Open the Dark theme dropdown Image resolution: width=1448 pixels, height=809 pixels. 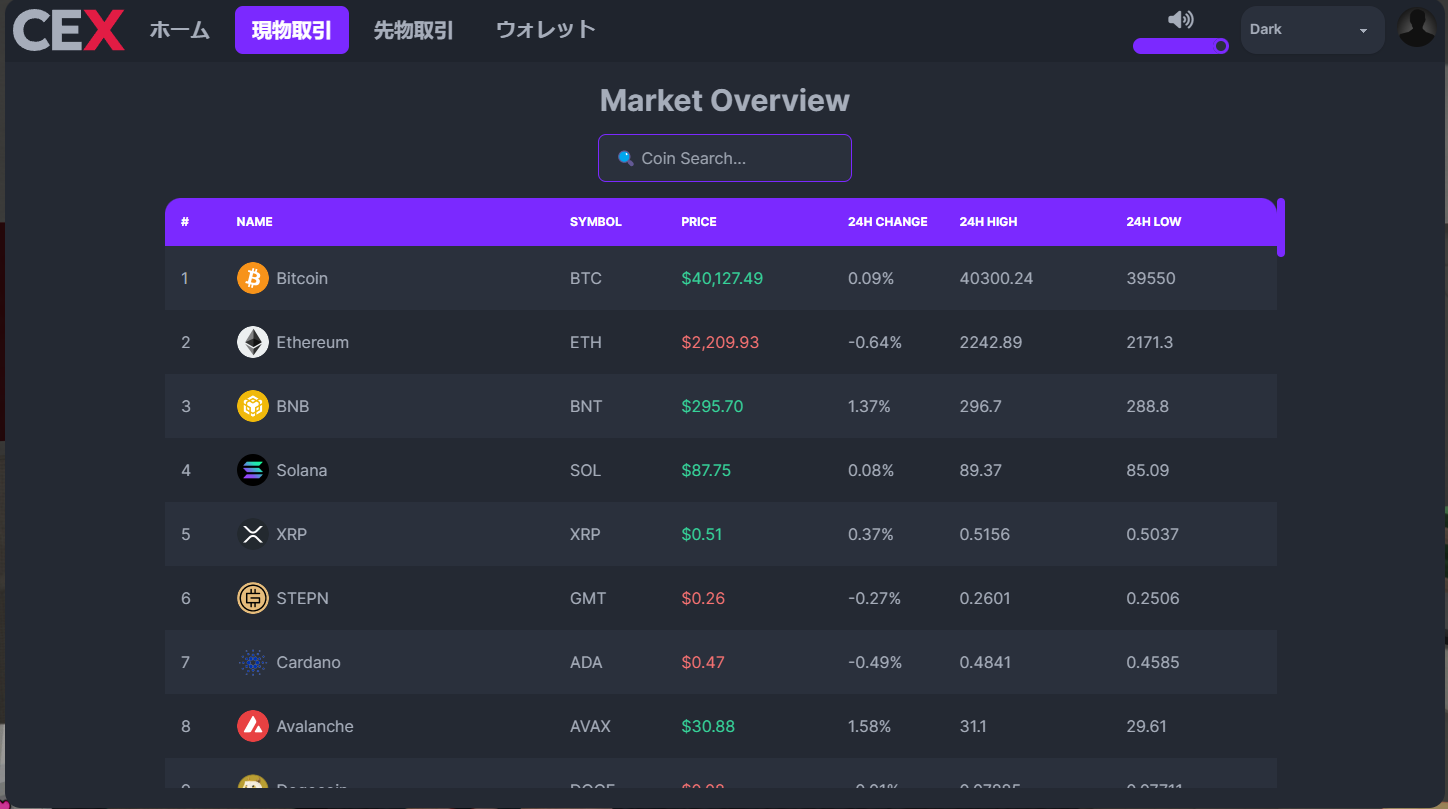pyautogui.click(x=1313, y=30)
